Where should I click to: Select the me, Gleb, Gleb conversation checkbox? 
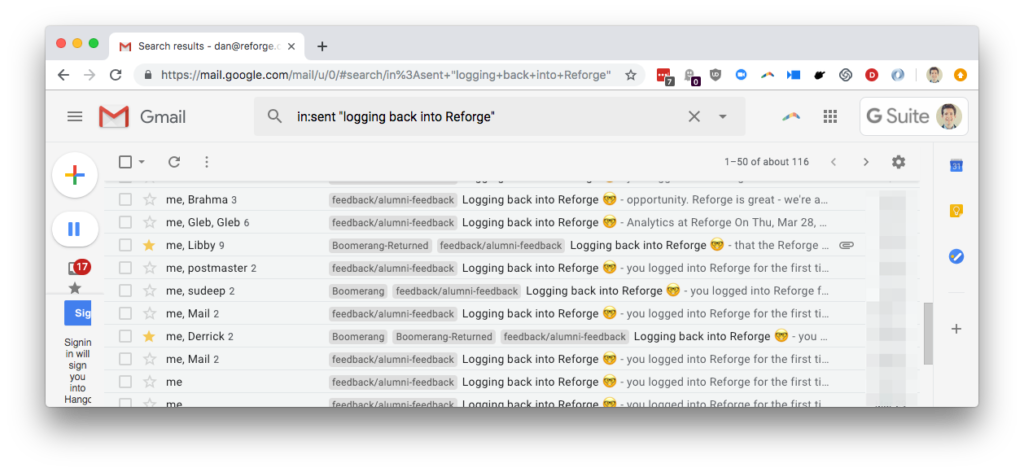point(125,223)
